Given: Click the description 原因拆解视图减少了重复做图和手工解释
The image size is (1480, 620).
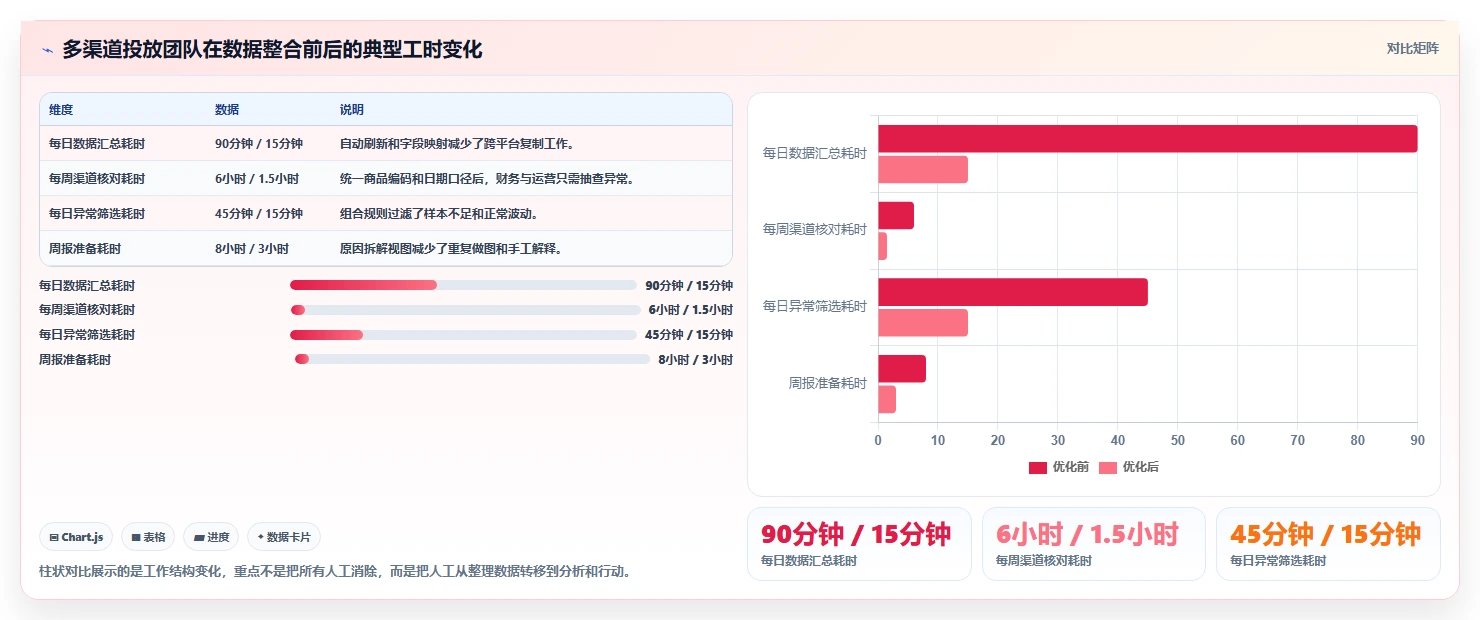Looking at the screenshot, I should click(x=451, y=249).
